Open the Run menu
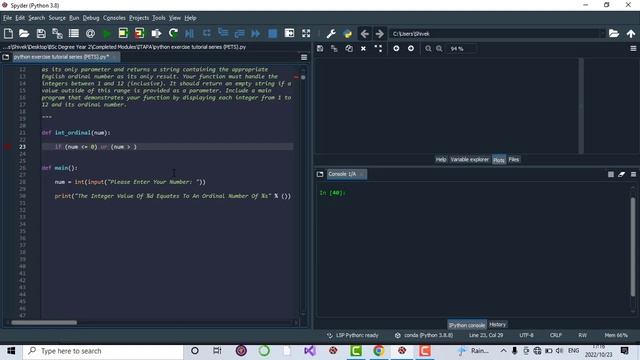 (74, 18)
